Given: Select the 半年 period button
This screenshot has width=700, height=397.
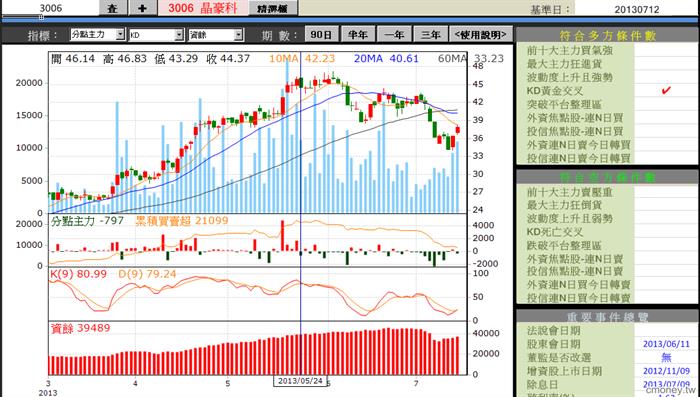Looking at the screenshot, I should tap(358, 35).
